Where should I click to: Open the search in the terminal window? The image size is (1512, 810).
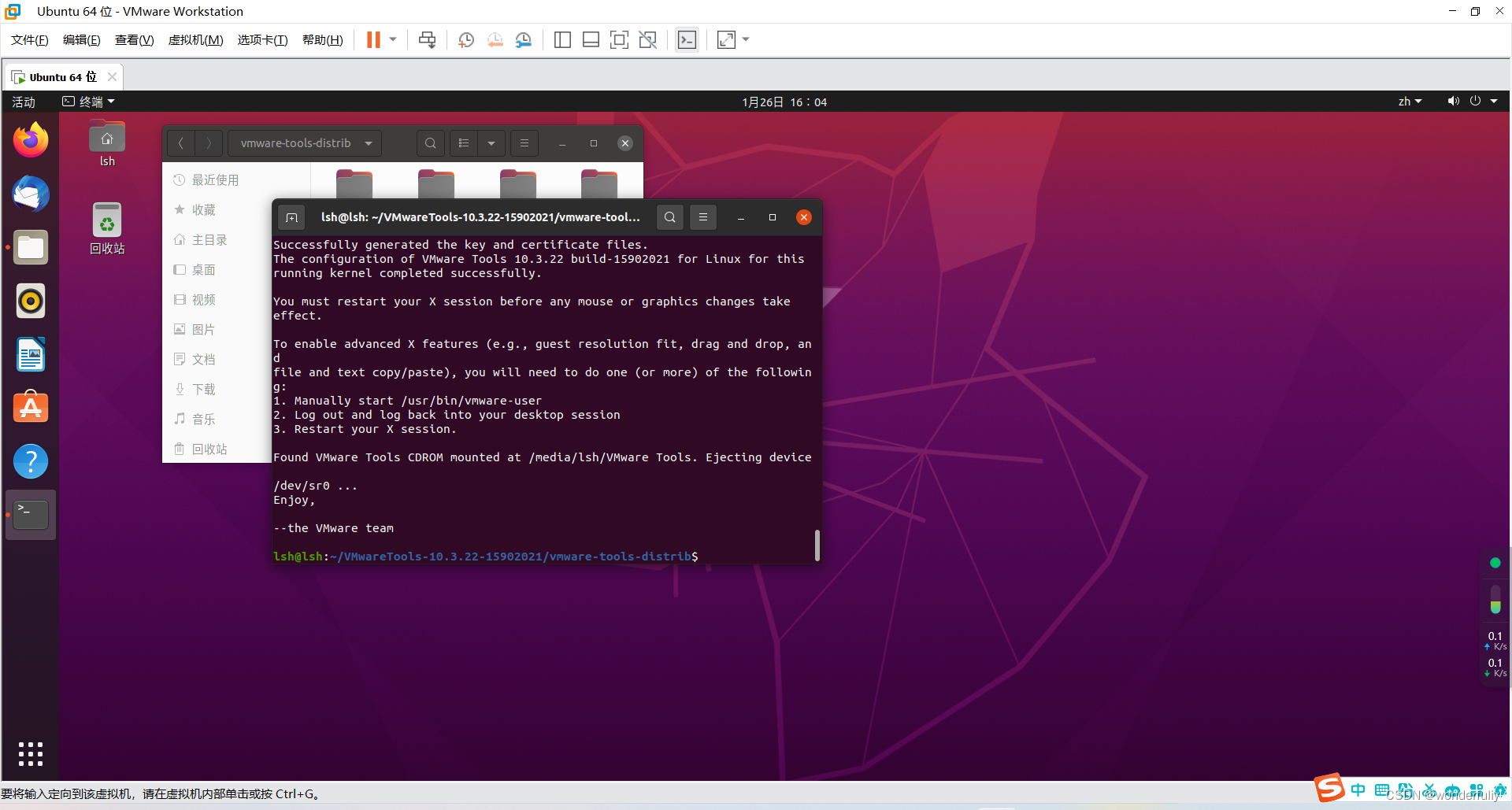coord(669,217)
